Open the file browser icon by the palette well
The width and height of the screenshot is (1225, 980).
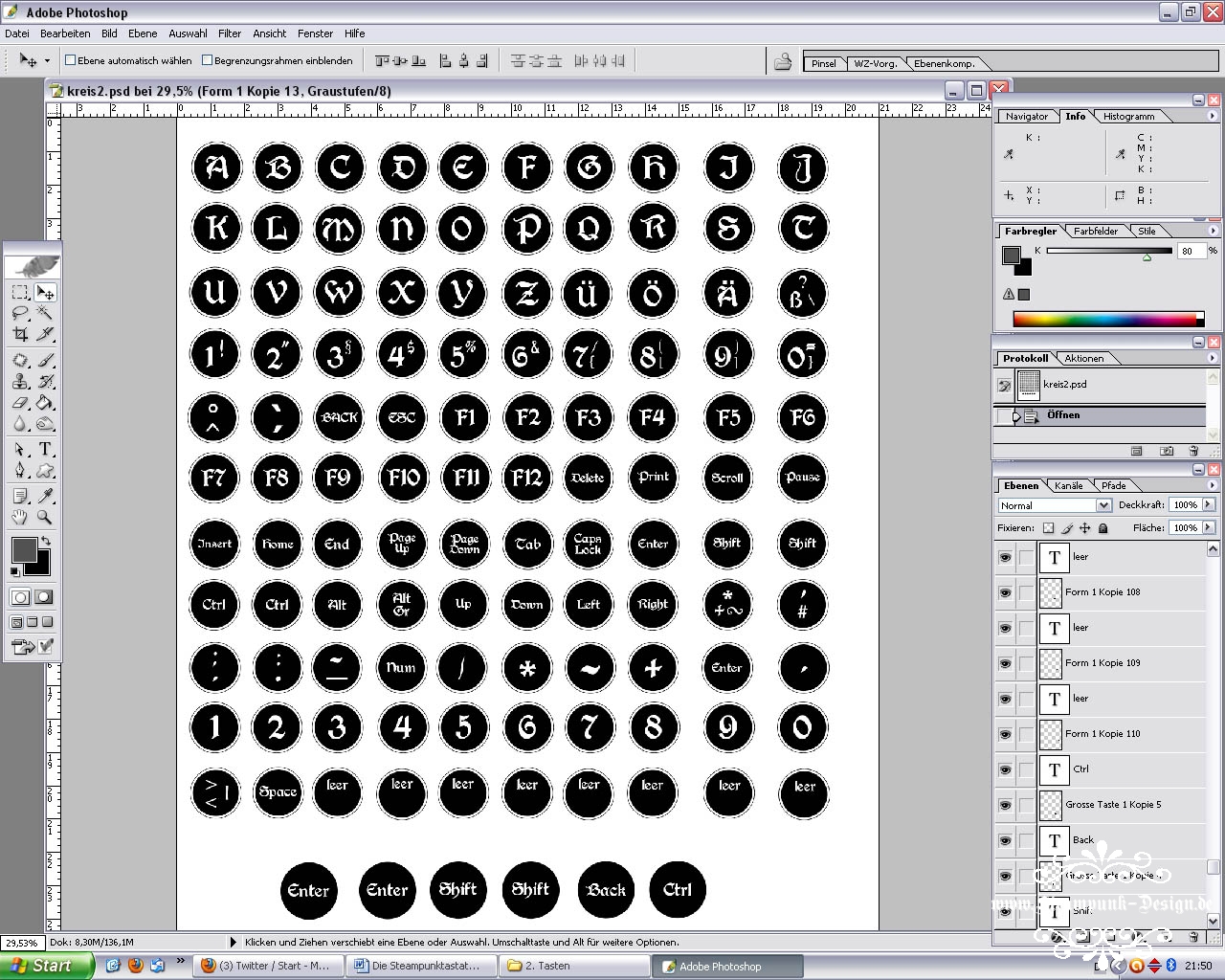pyautogui.click(x=783, y=61)
